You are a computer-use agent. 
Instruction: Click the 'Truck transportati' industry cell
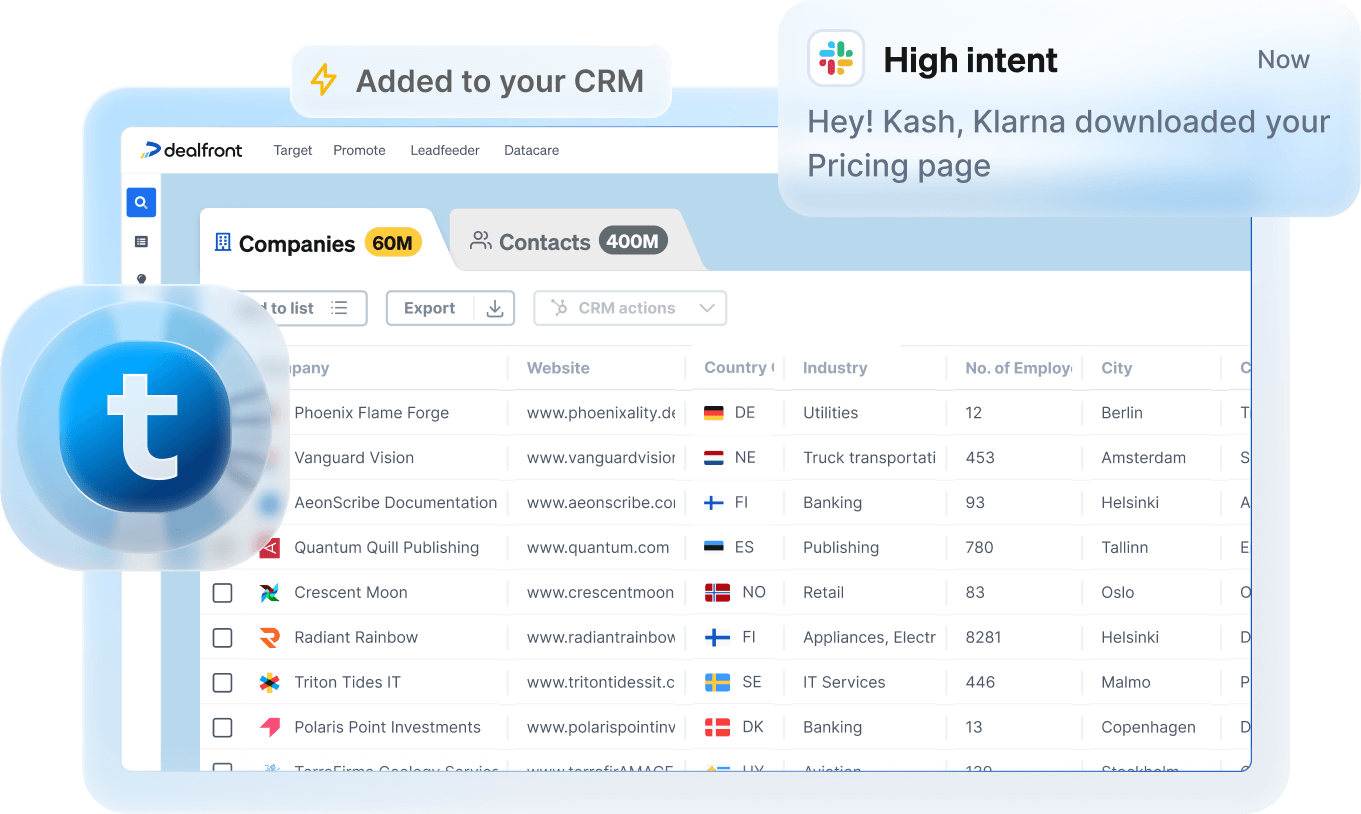point(869,458)
